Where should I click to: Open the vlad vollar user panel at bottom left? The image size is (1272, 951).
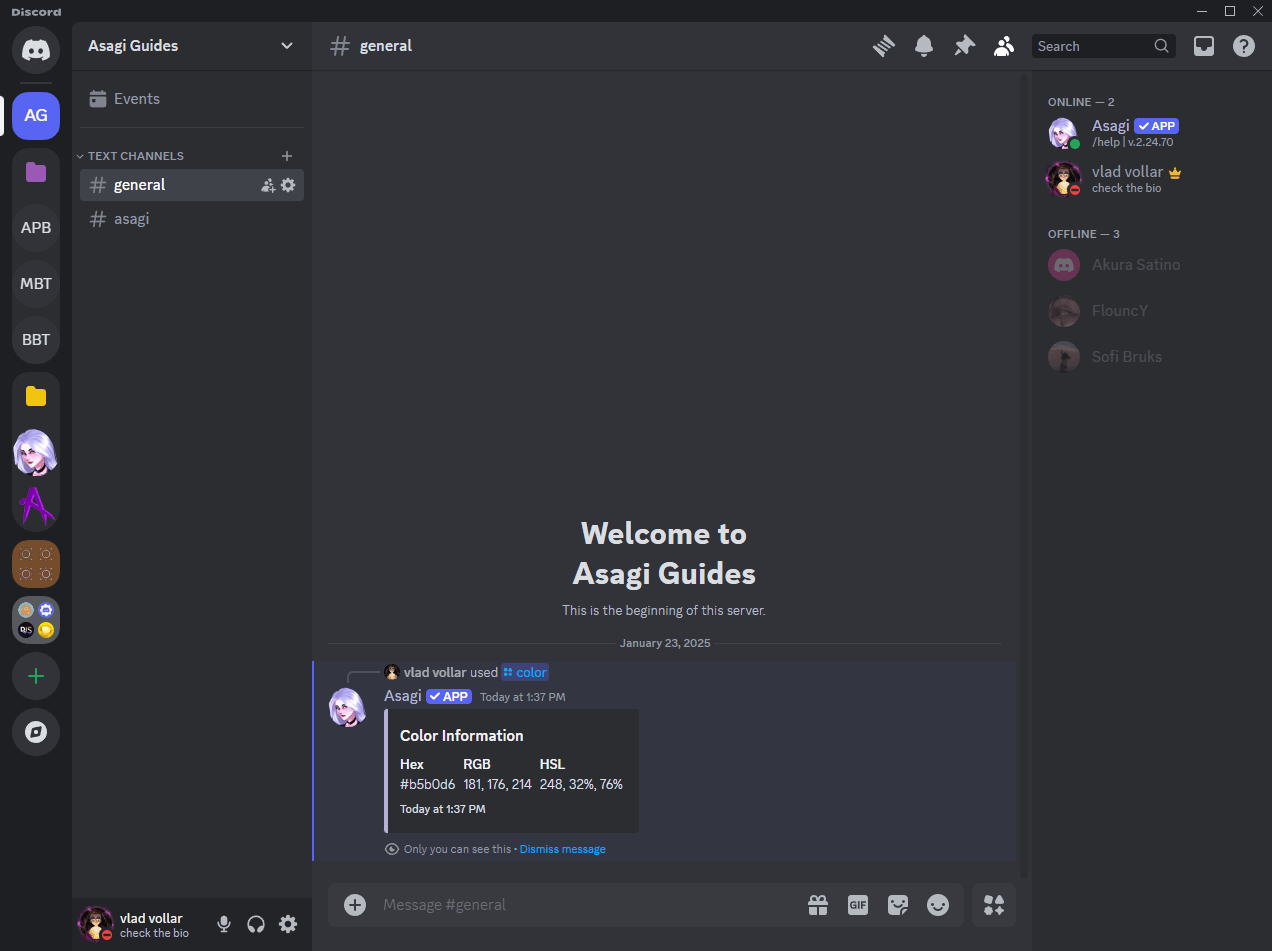point(141,924)
